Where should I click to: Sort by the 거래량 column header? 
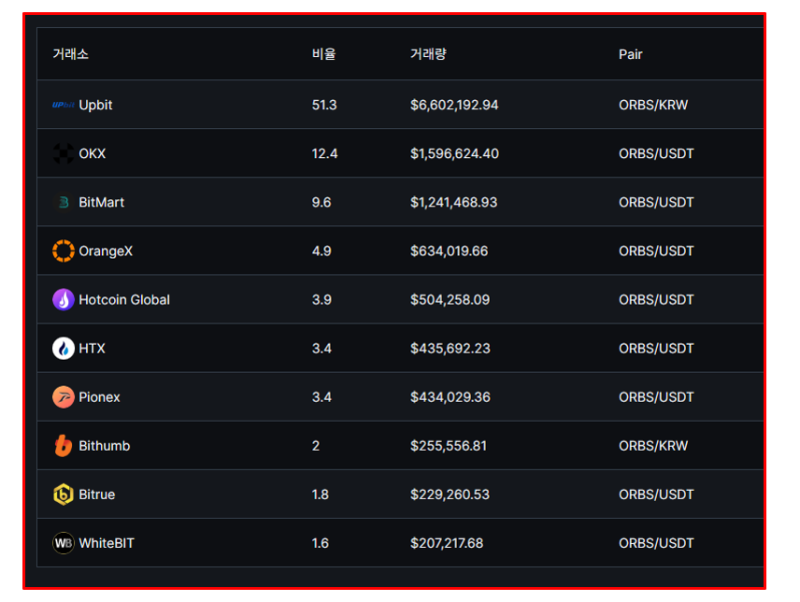click(x=429, y=54)
